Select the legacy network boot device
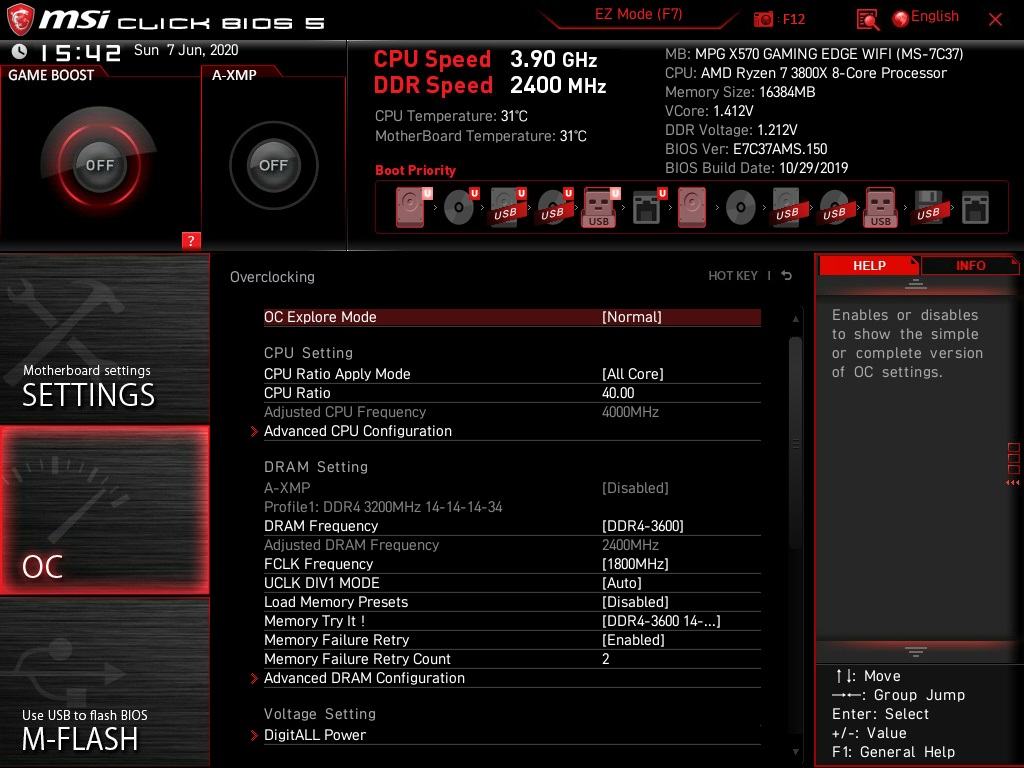This screenshot has width=1024, height=768. 976,207
